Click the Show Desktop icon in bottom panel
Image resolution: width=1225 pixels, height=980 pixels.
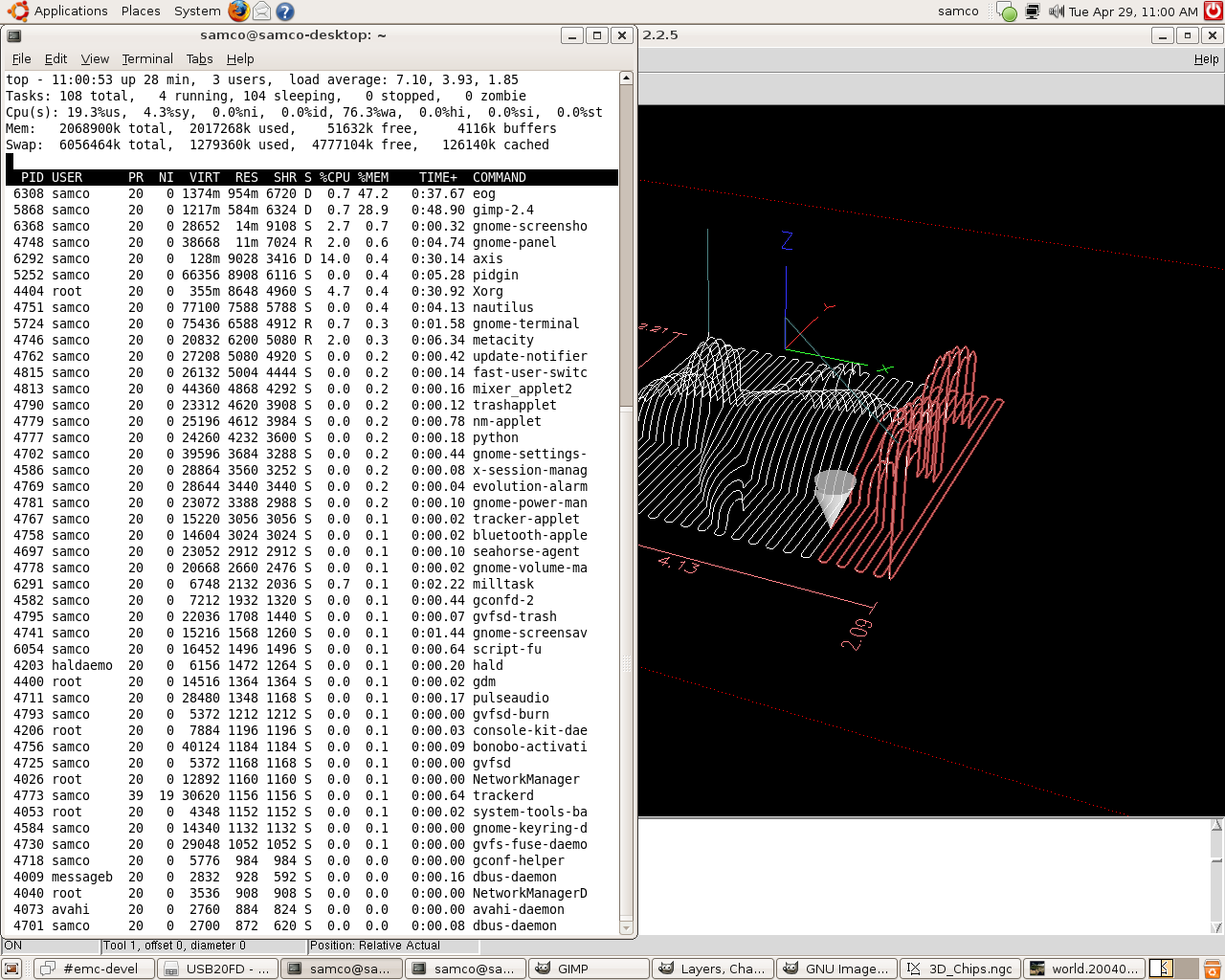coord(12,969)
